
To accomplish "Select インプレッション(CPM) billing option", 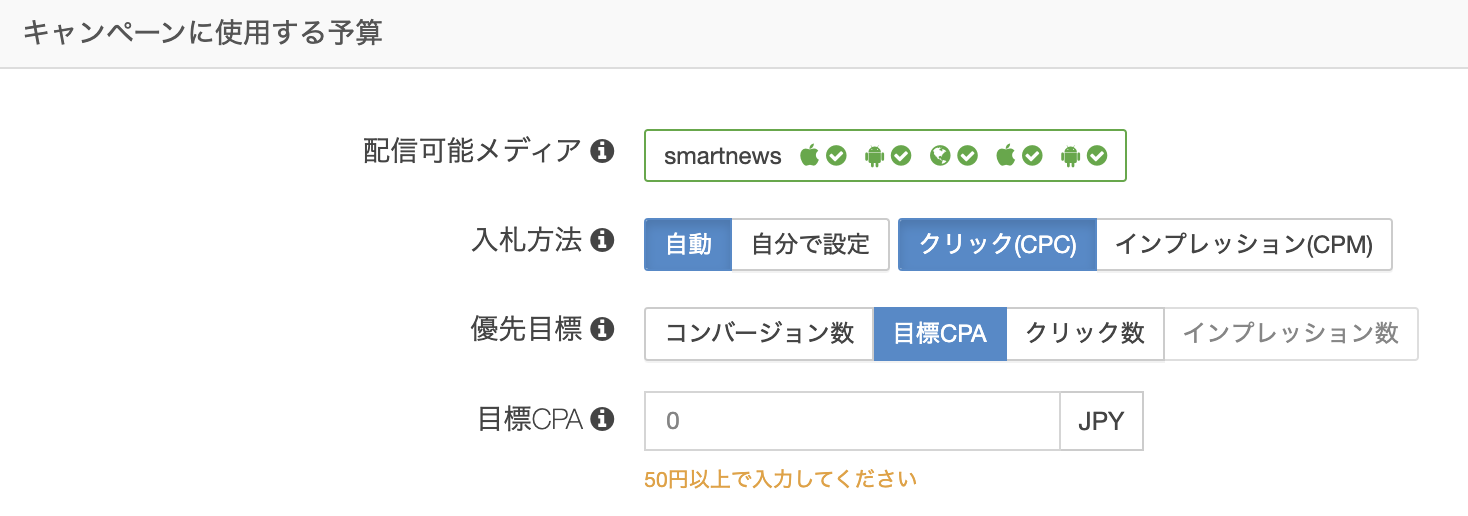I will coord(1244,245).
